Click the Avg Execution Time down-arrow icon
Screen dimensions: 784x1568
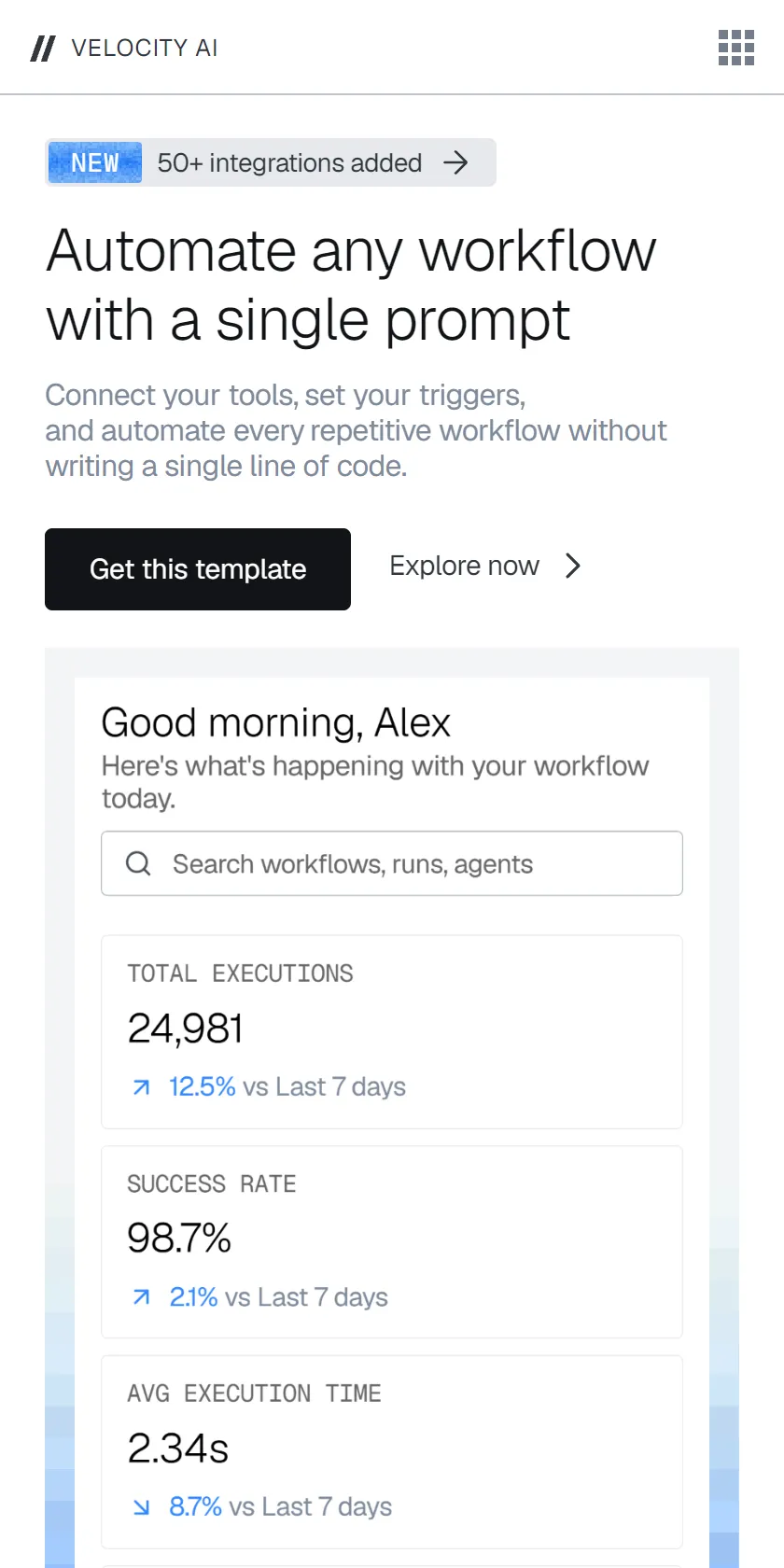point(141,1506)
